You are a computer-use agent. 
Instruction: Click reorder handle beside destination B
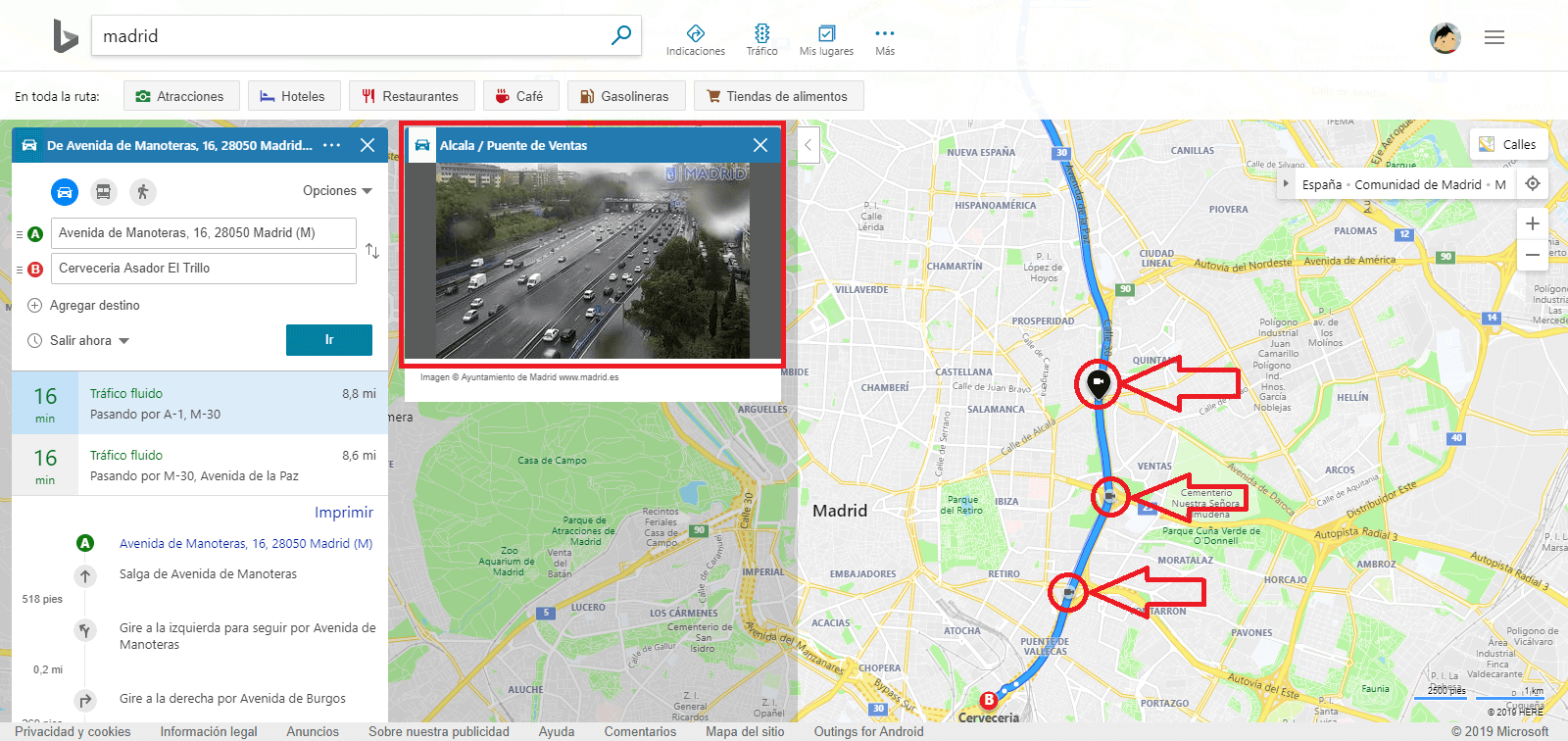[20, 270]
